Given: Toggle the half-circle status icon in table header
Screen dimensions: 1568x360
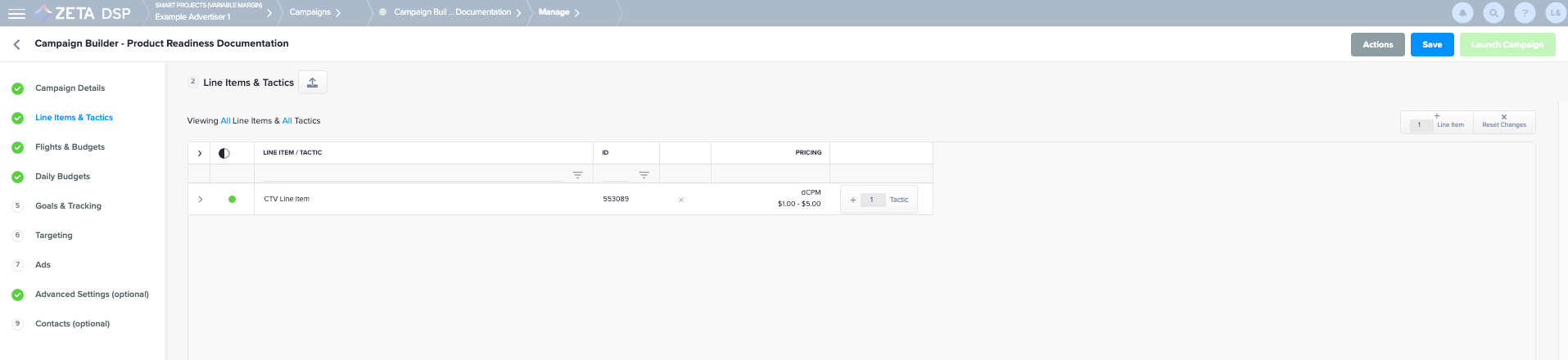Looking at the screenshot, I should (x=224, y=153).
